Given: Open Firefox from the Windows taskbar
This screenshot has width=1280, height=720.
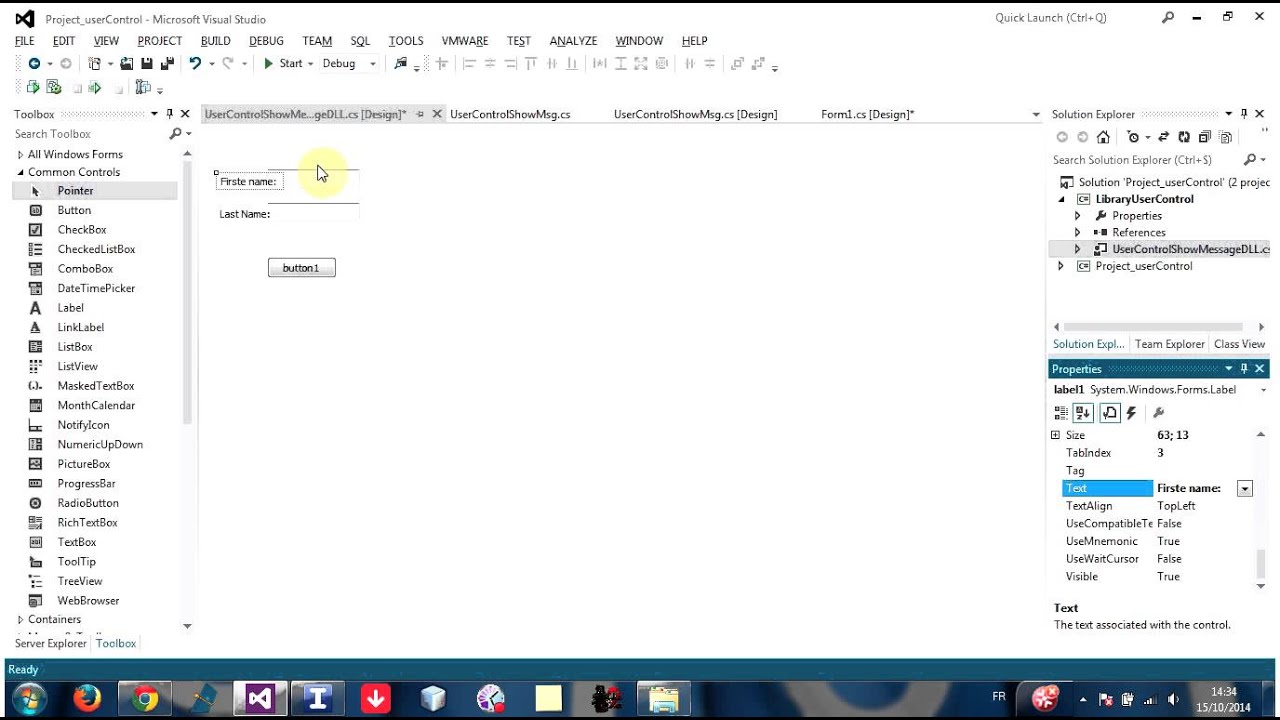Looking at the screenshot, I should (87, 698).
